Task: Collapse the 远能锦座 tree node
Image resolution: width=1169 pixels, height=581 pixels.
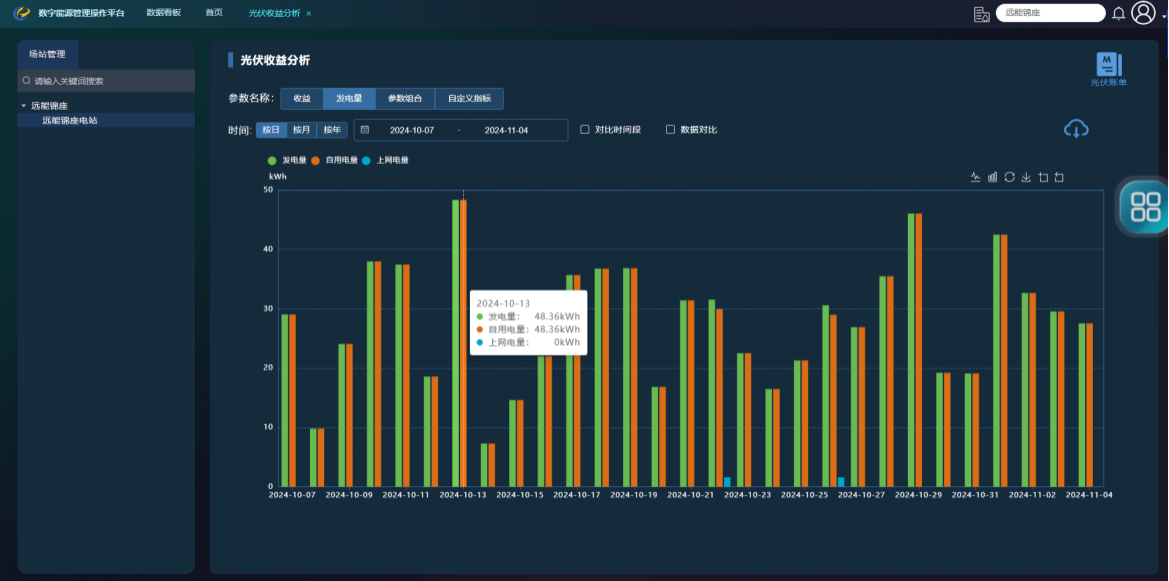Action: [24, 106]
